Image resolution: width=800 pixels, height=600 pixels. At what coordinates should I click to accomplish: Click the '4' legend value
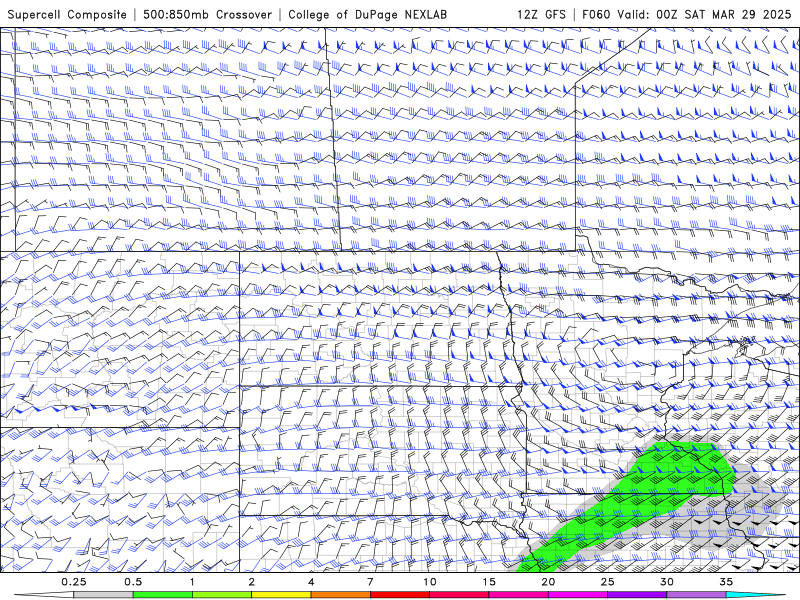(x=311, y=582)
